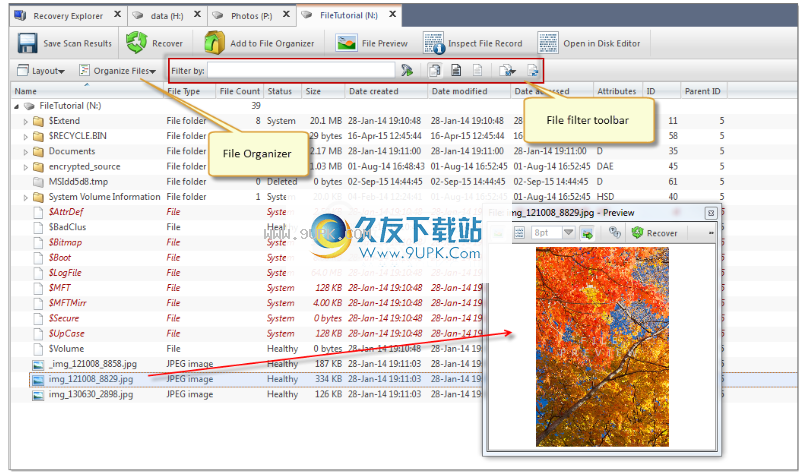Click the hex view icon in Preview window
Viewport: 799px width, 473px height.
point(519,233)
